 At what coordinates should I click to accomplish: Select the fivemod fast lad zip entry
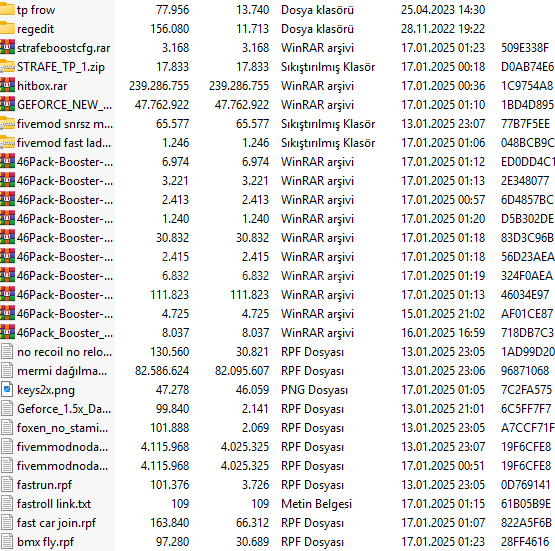tap(64, 143)
